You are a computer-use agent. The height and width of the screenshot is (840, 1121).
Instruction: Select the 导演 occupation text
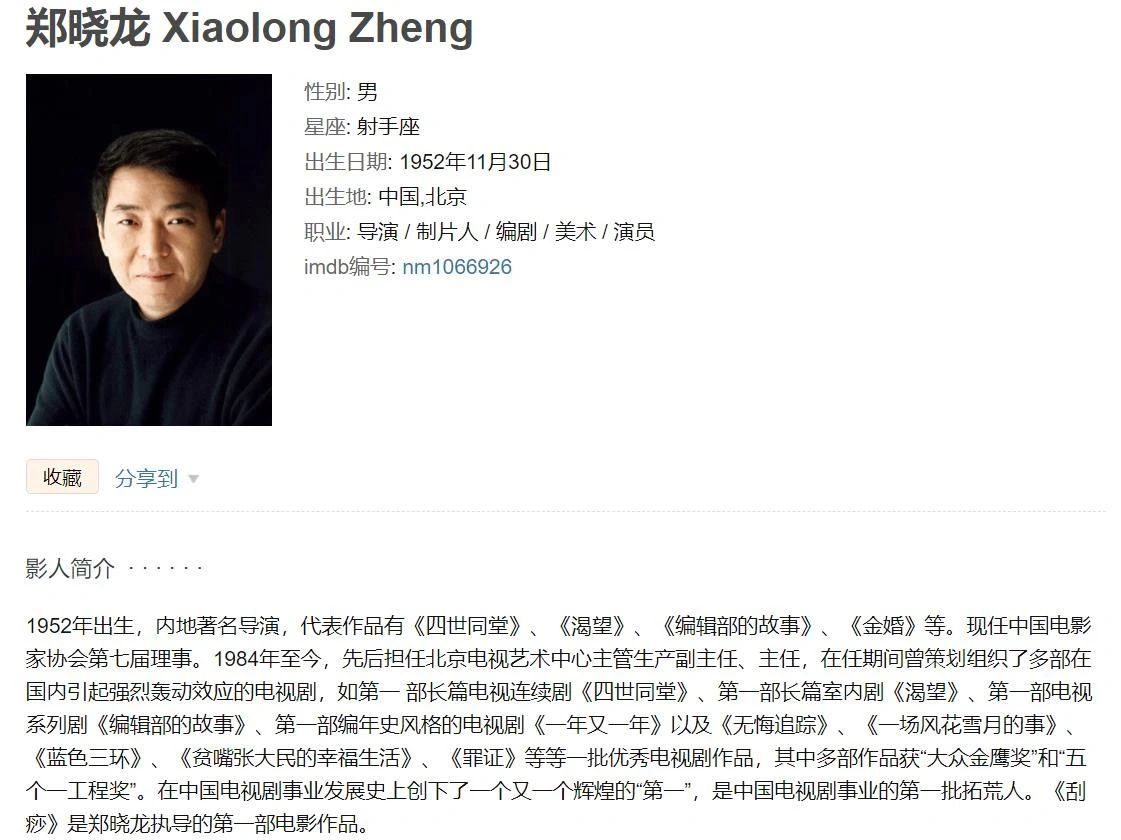pos(377,232)
